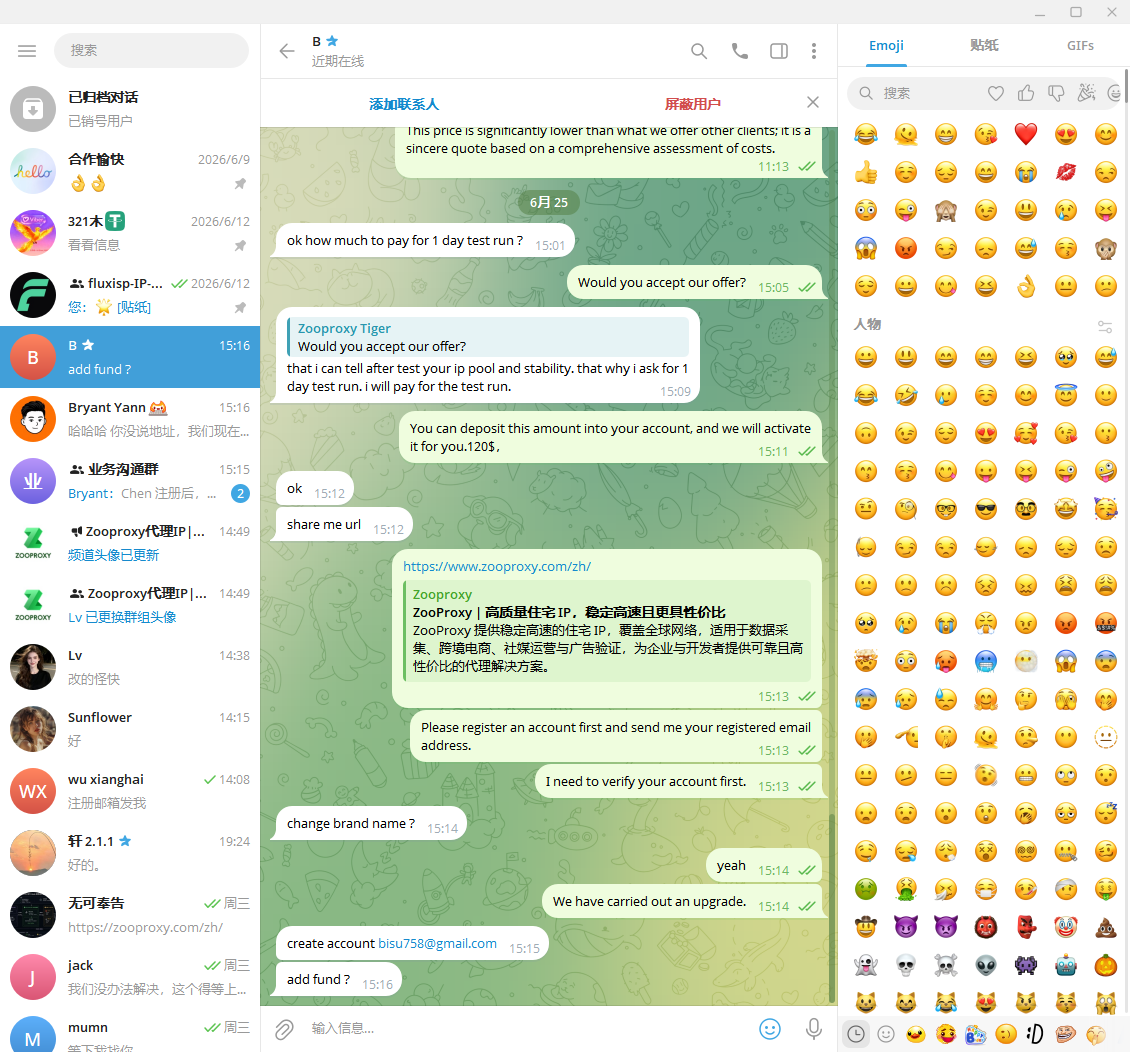Select the hand-drawn :D emoji pack

1035,1034
